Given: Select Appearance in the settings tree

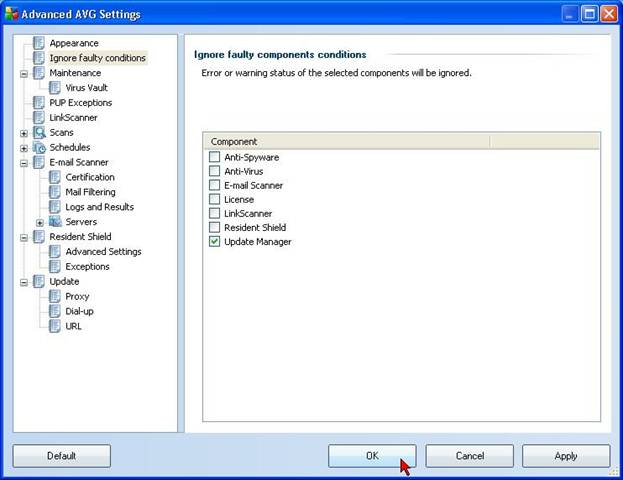Looking at the screenshot, I should coord(74,43).
